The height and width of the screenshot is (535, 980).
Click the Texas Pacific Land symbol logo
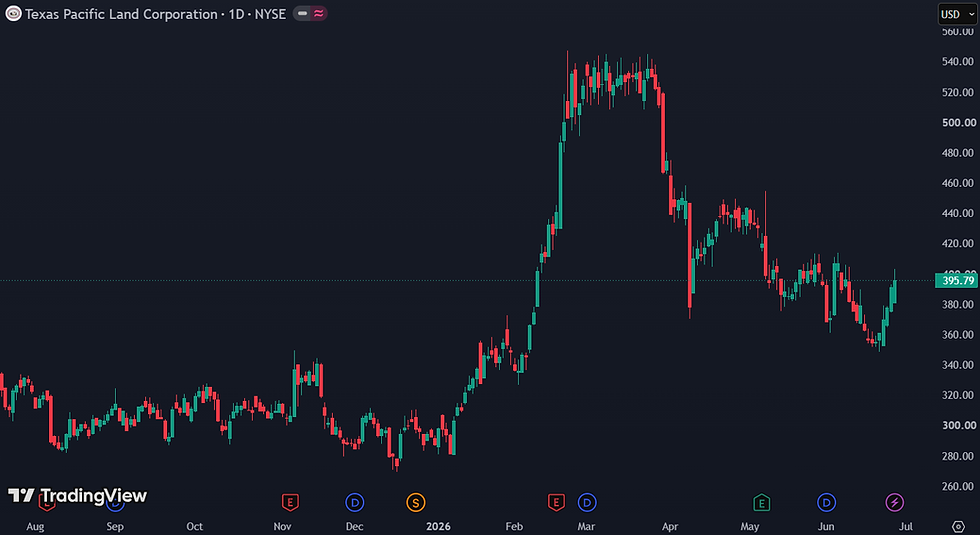pos(13,14)
